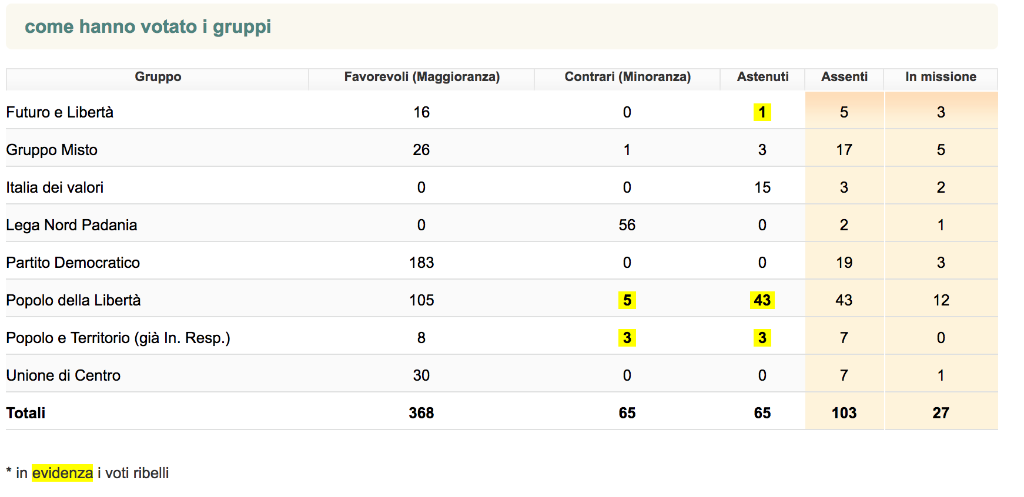The image size is (1024, 497).
Task: Click the Contrari (Minoranza) column header
Action: pyautogui.click(x=627, y=77)
